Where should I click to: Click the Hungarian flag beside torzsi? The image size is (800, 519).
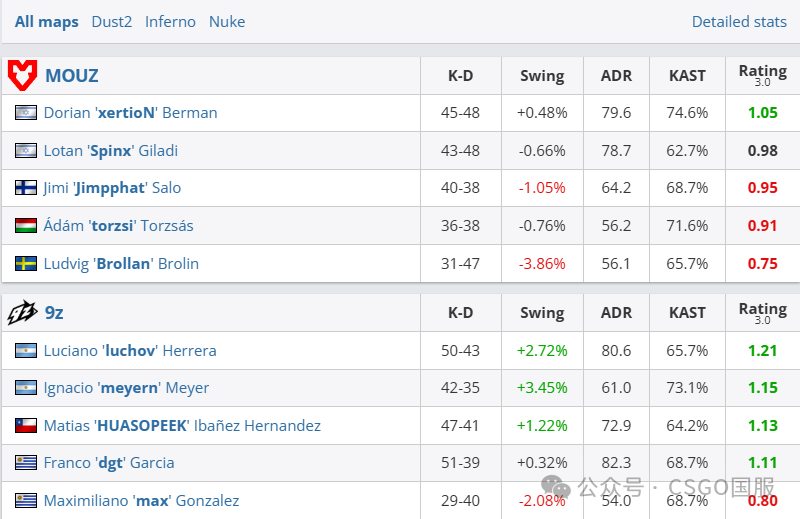(x=26, y=226)
